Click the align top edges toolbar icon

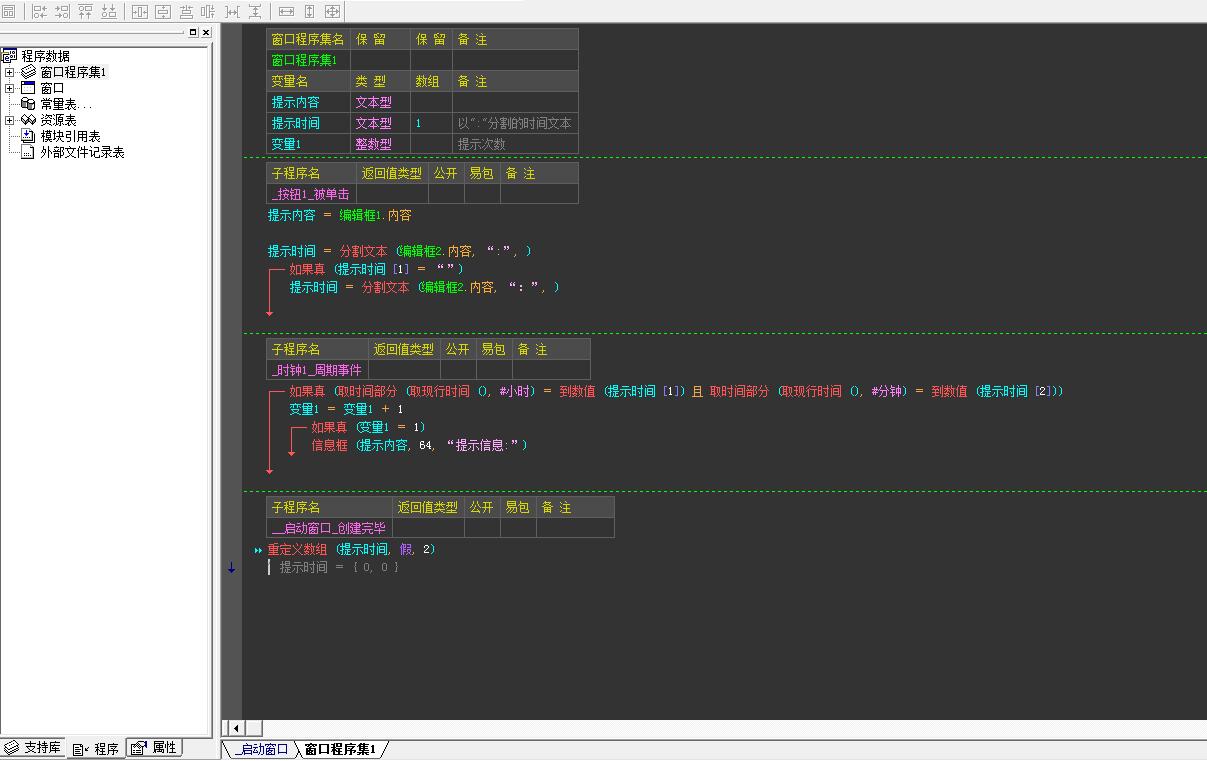coord(85,12)
